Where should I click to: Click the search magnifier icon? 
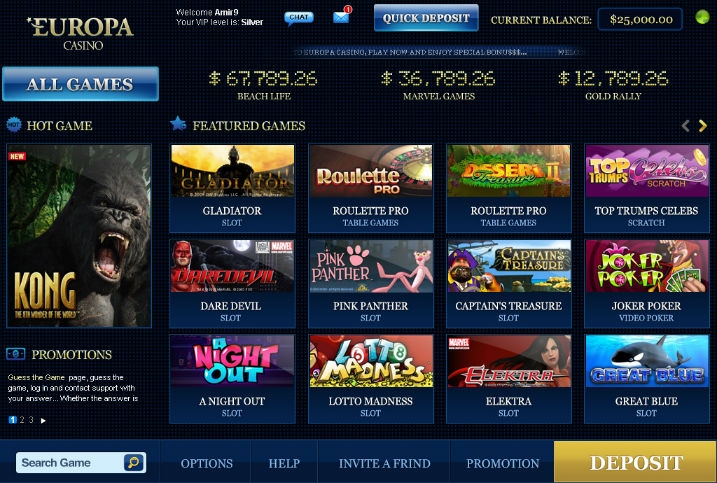(x=134, y=462)
